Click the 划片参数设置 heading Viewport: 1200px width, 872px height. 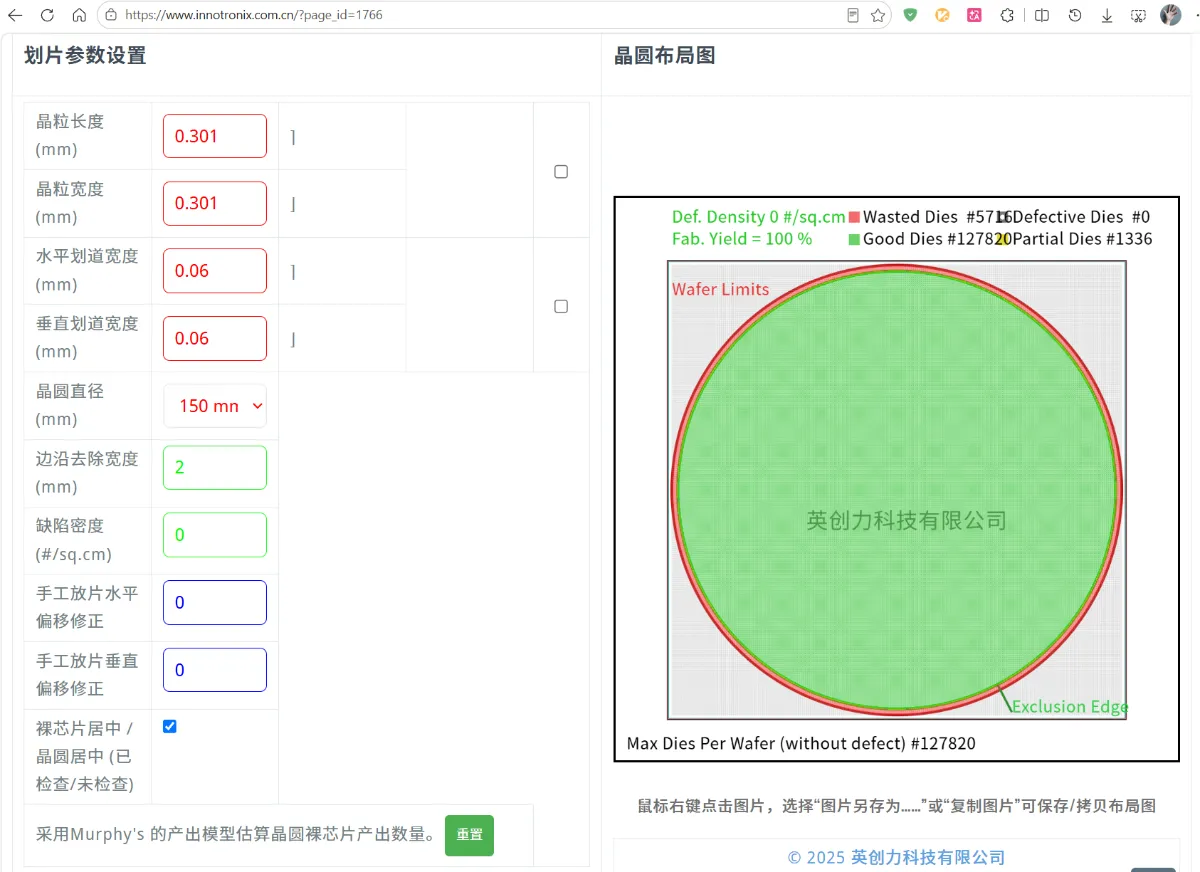pyautogui.click(x=85, y=56)
